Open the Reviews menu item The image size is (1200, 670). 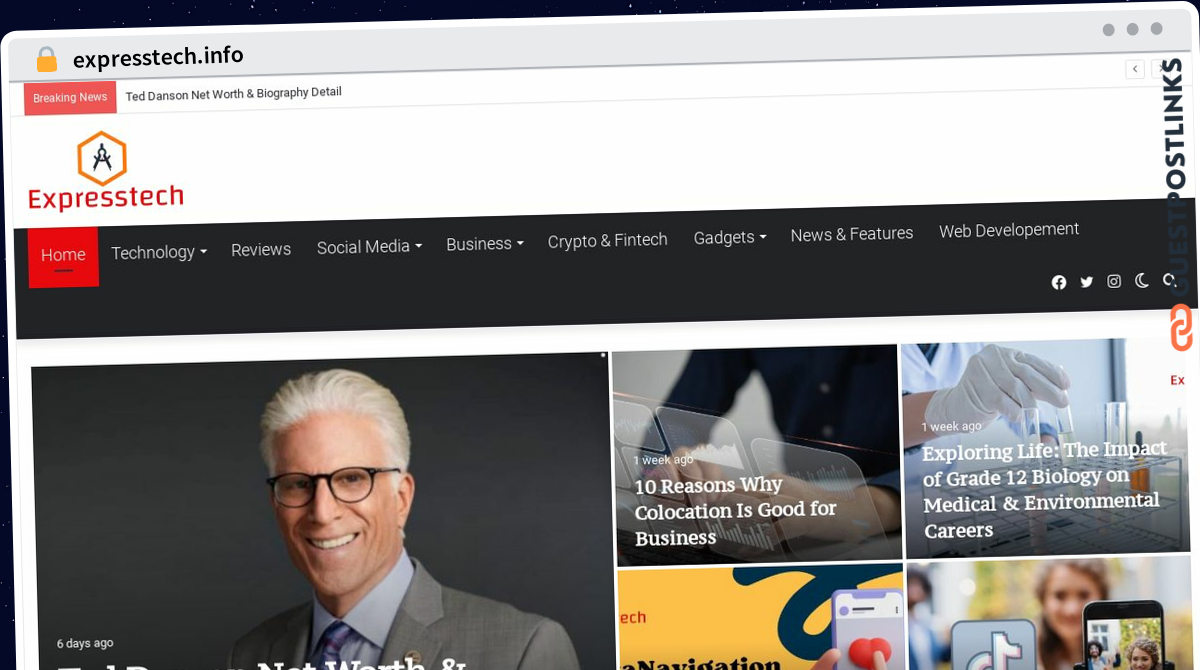pos(261,249)
